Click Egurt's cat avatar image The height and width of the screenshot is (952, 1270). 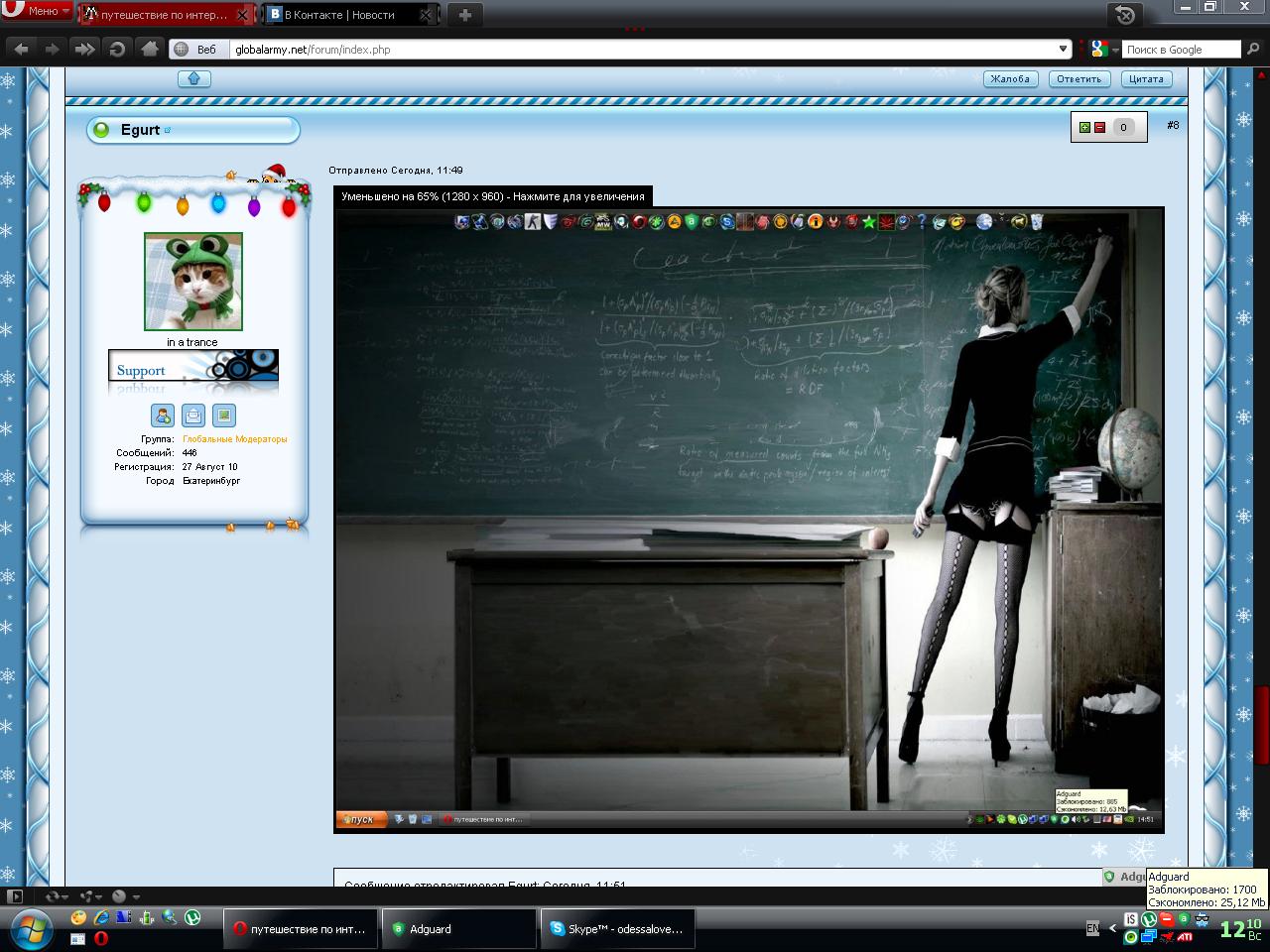point(193,282)
